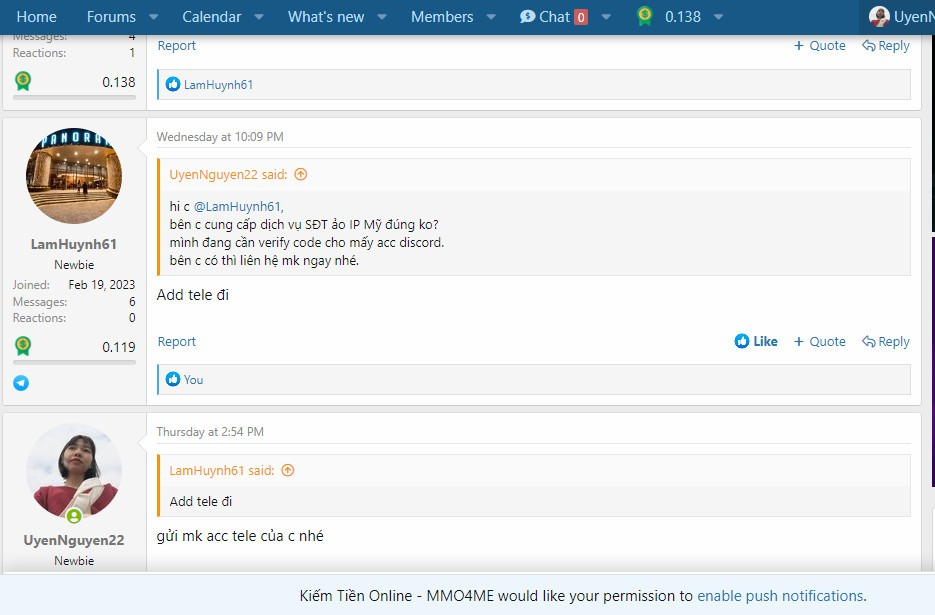Jump to original post via UyenNguyen22 quote arrow
This screenshot has width=935, height=615.
point(301,174)
